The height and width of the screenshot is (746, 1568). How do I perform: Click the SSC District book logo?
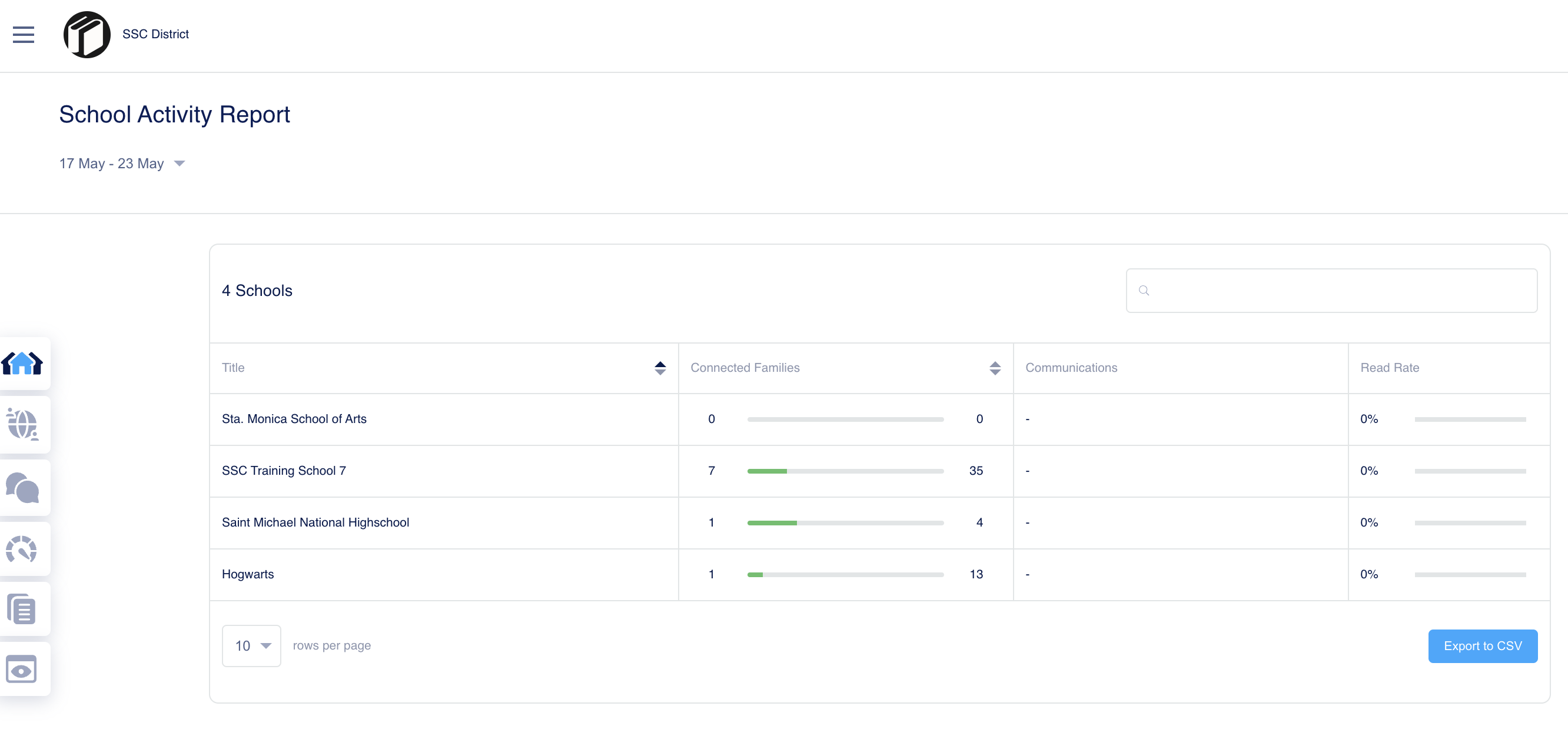[x=87, y=35]
